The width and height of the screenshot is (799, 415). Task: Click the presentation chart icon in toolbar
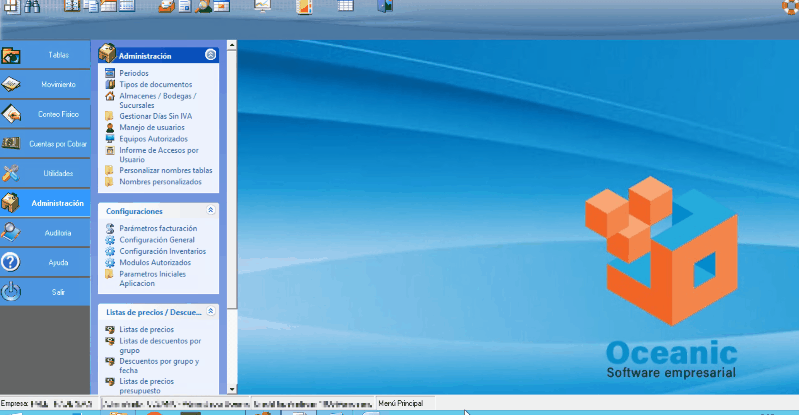[262, 7]
